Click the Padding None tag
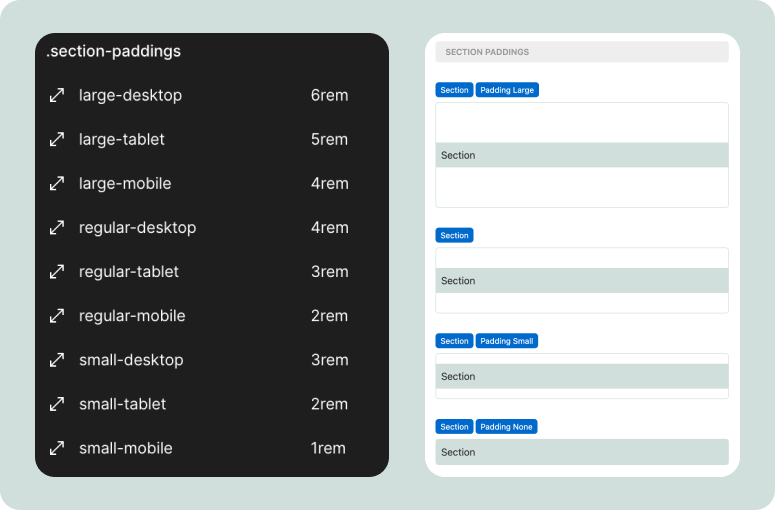The width and height of the screenshot is (775, 510). coord(506,426)
